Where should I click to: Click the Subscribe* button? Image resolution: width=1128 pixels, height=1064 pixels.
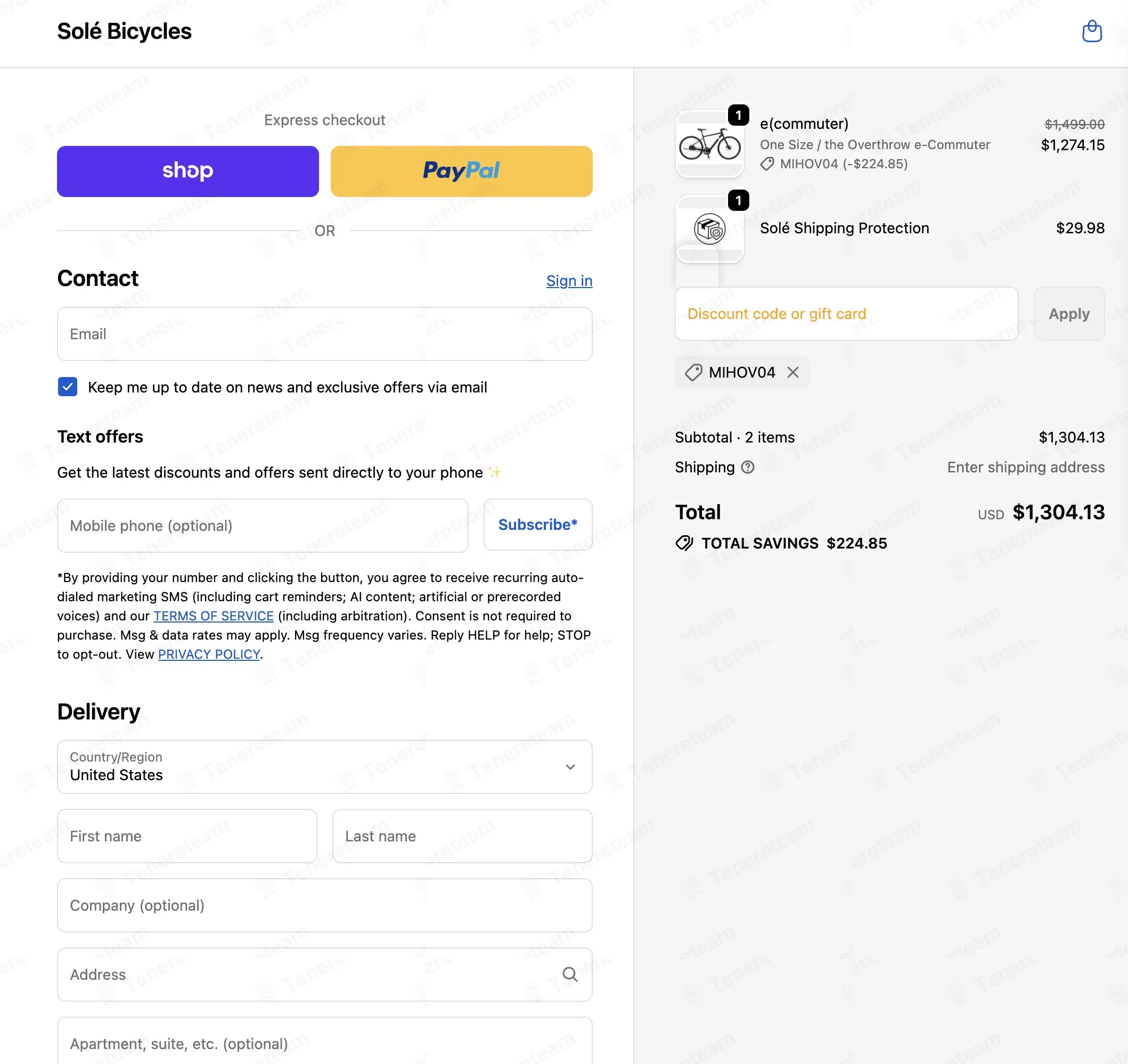point(538,525)
